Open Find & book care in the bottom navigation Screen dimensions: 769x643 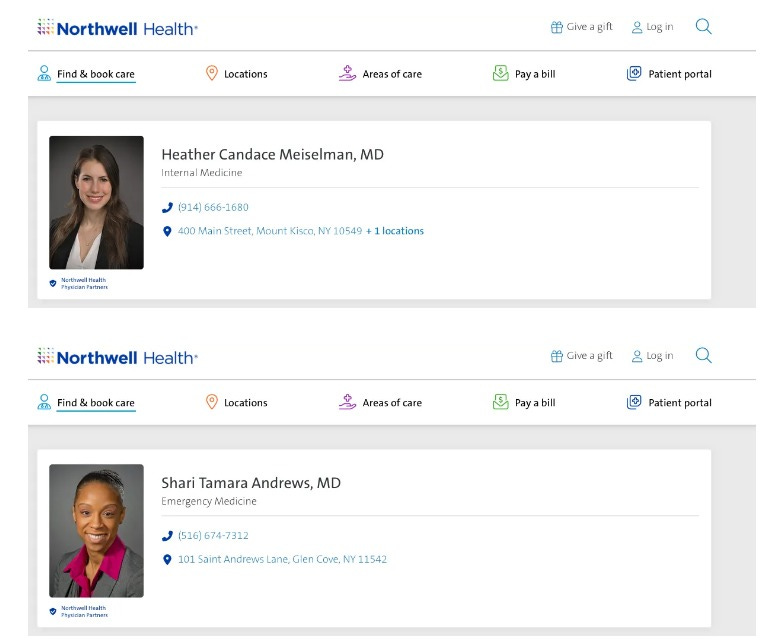96,403
